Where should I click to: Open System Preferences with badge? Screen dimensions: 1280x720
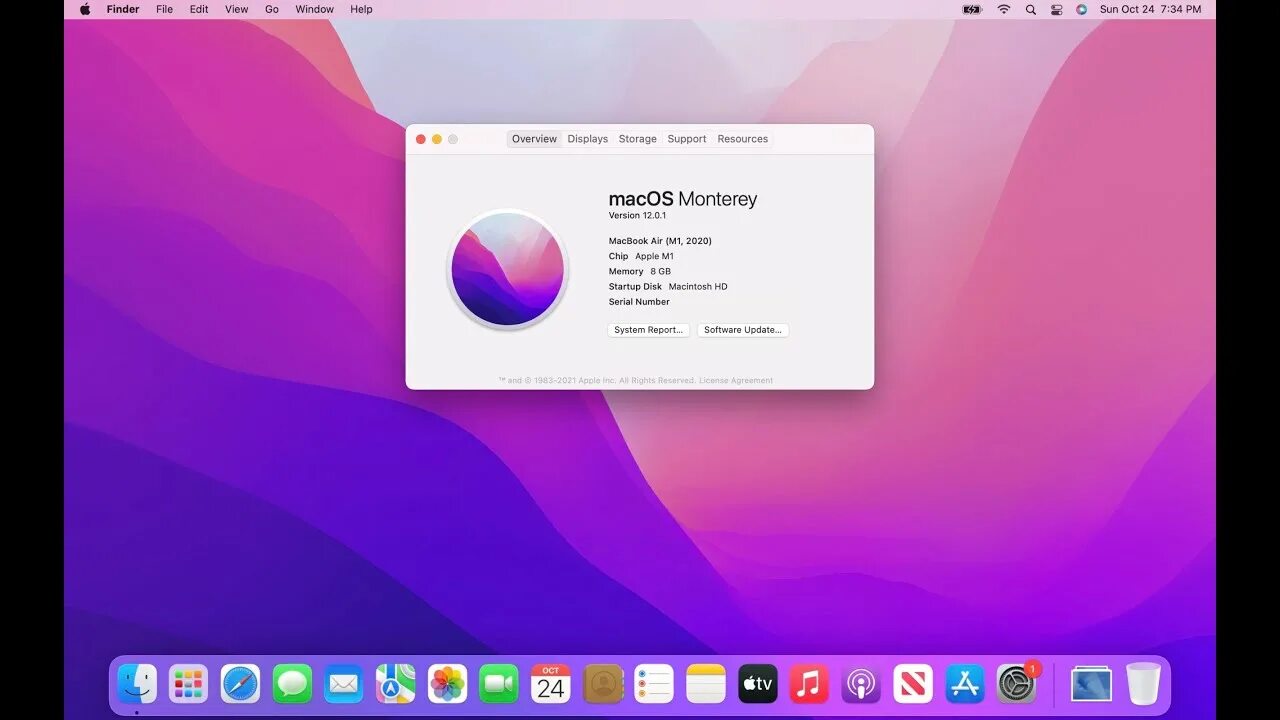pyautogui.click(x=1017, y=684)
